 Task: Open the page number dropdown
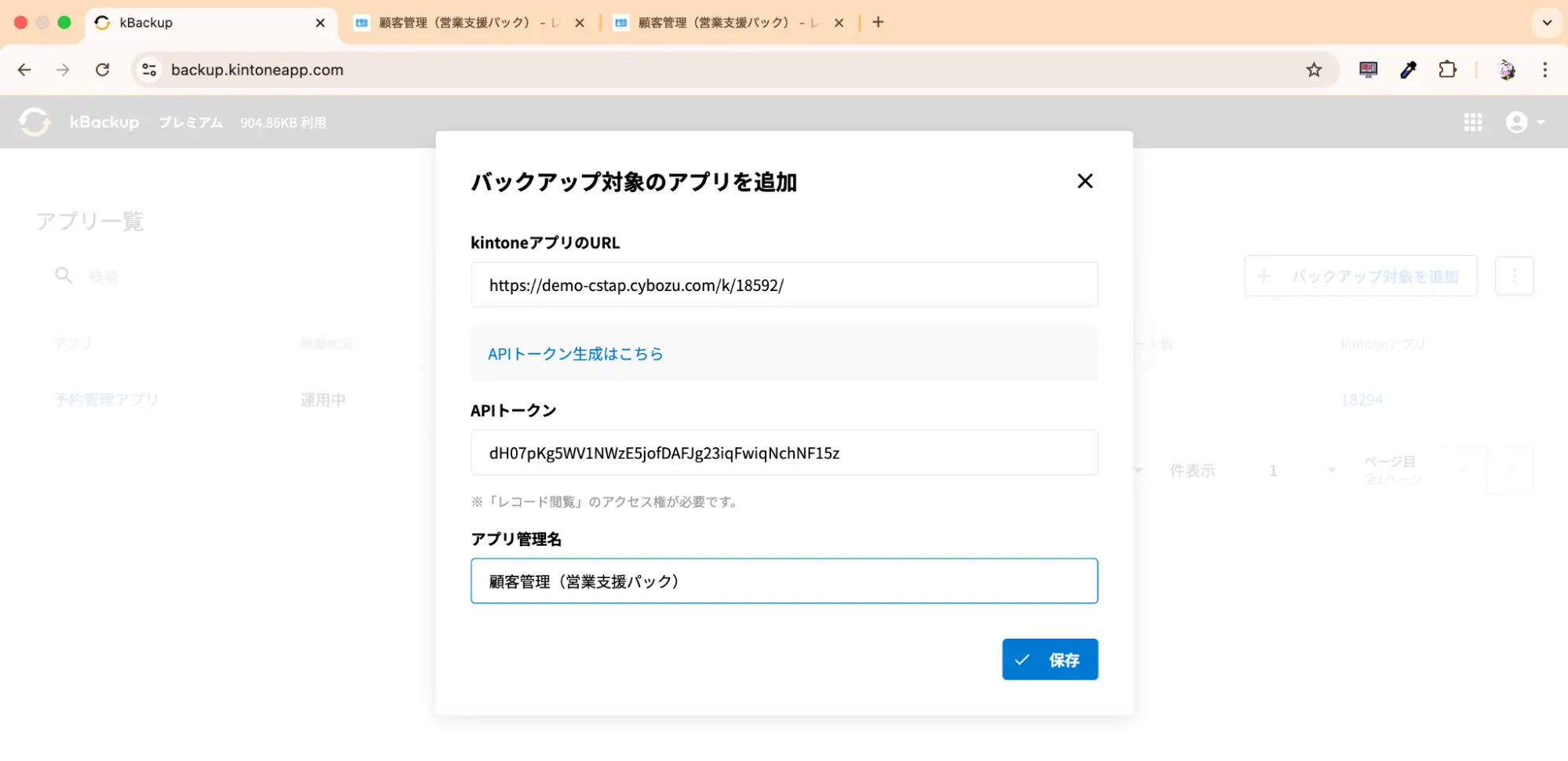[x=1302, y=470]
